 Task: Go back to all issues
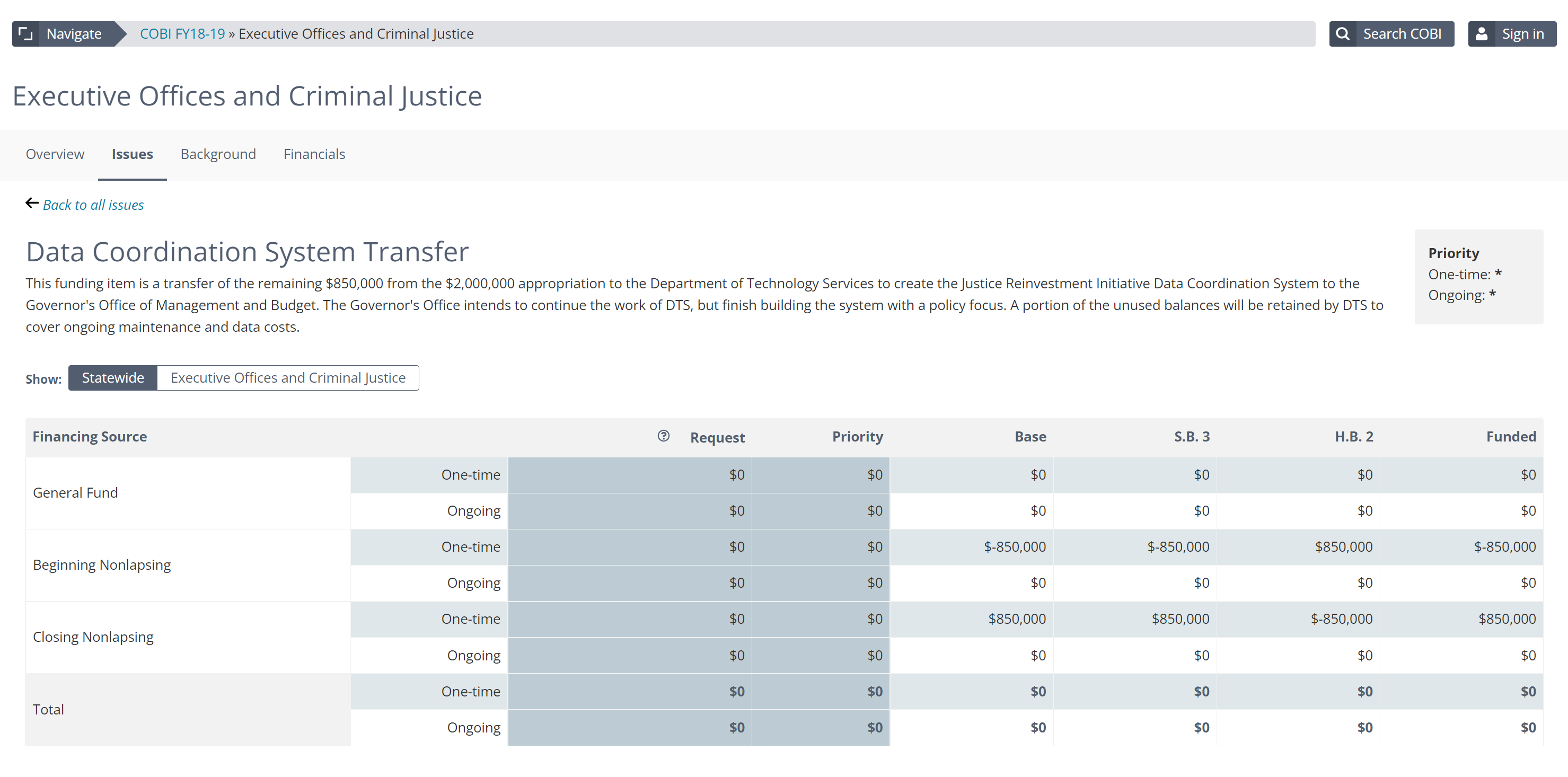coord(93,205)
